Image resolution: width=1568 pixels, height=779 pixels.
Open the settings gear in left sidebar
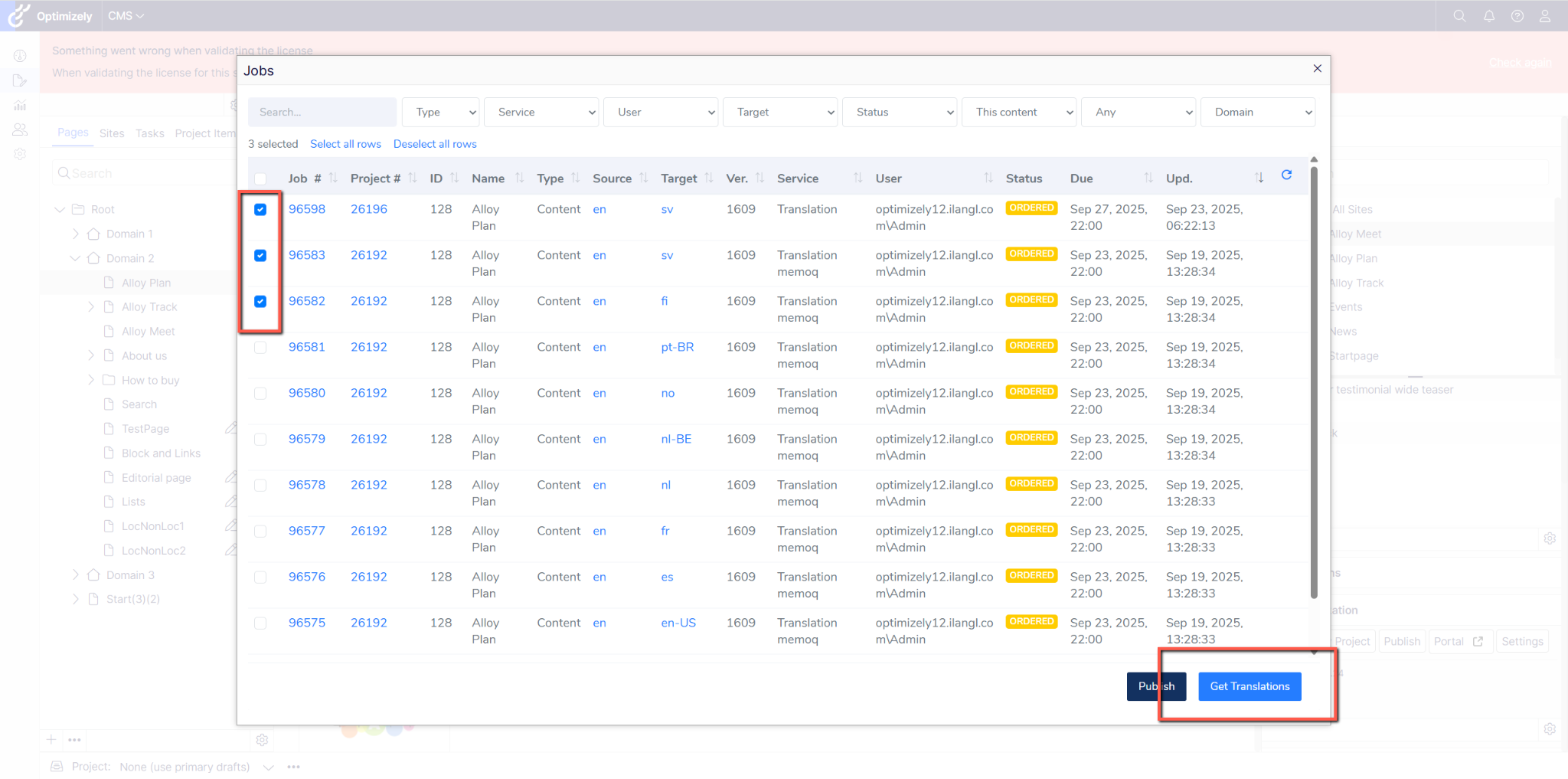[x=20, y=155]
